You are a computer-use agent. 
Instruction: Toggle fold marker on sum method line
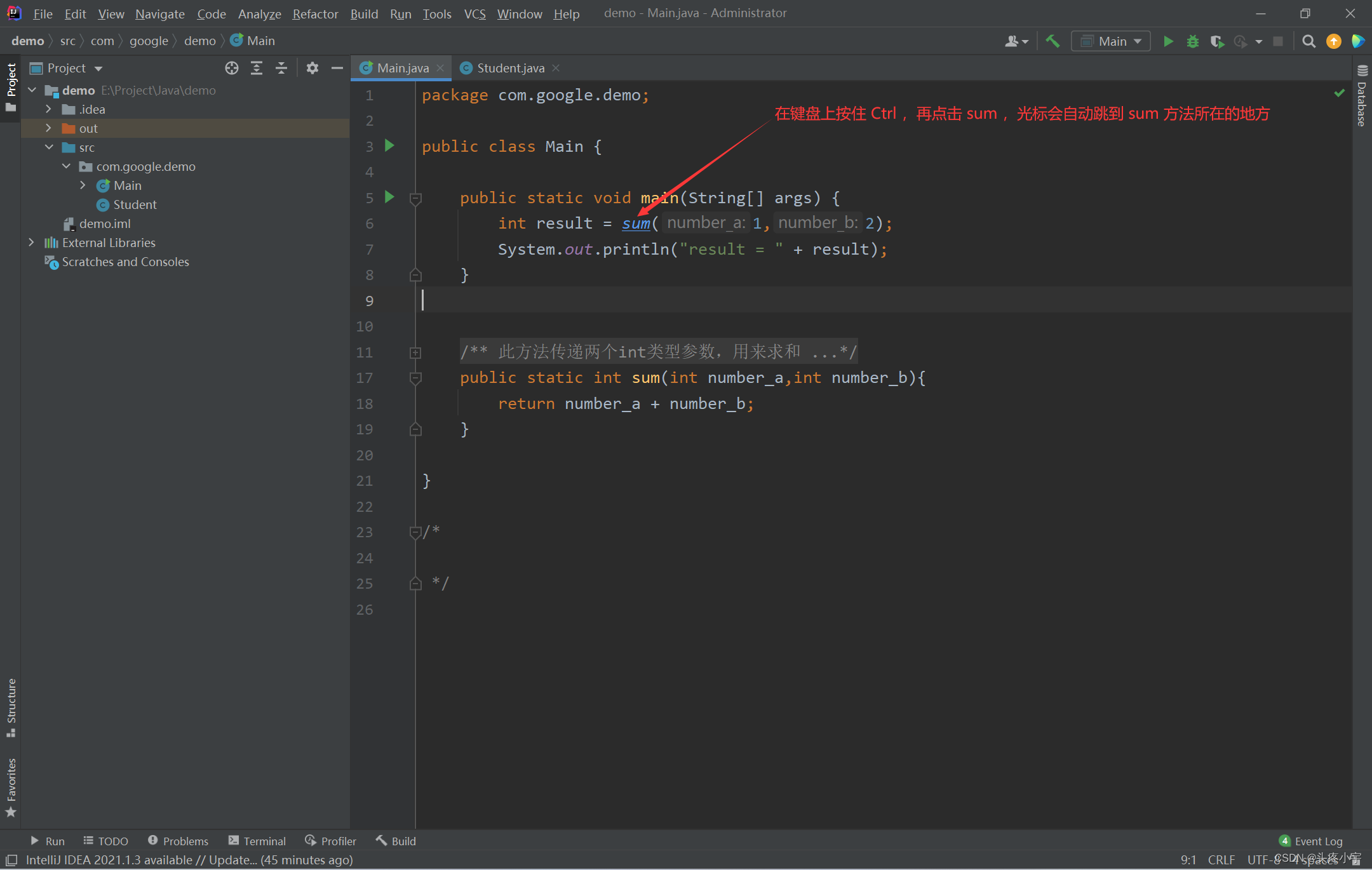(415, 378)
